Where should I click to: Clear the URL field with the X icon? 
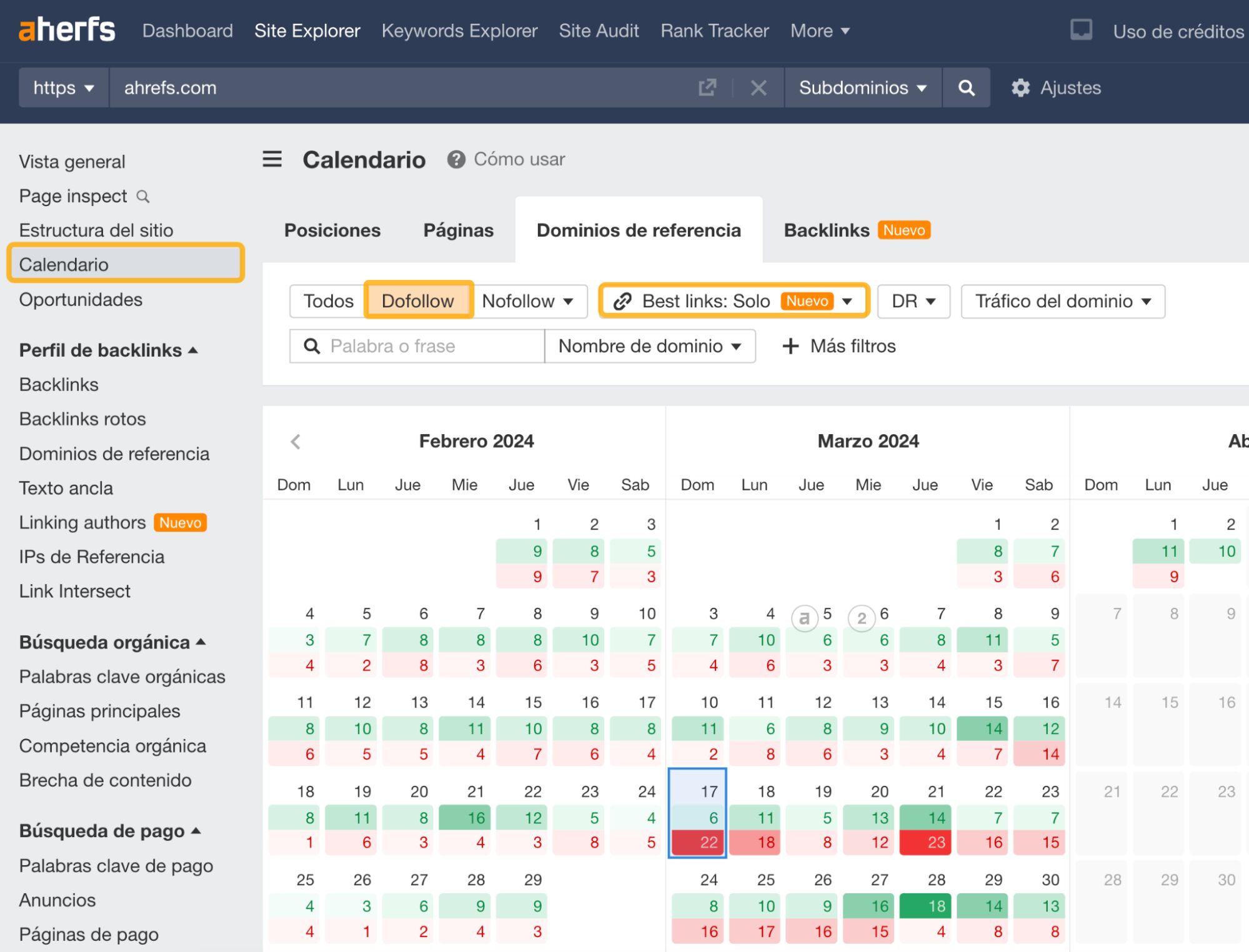pyautogui.click(x=758, y=87)
